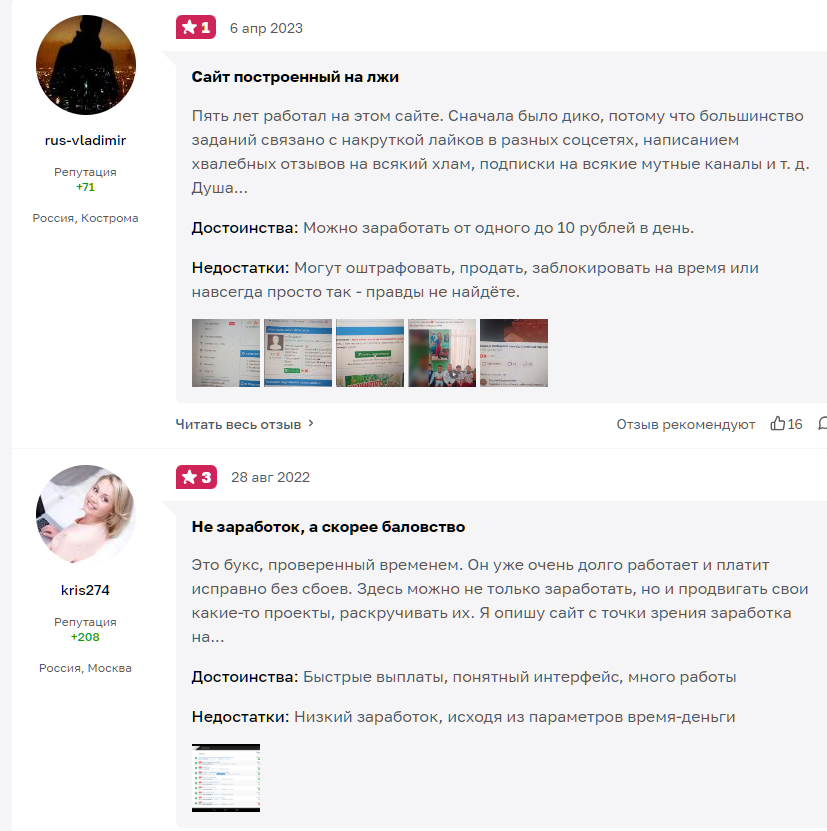
Task: Open second thumbnail showing a profile card
Action: (x=298, y=353)
